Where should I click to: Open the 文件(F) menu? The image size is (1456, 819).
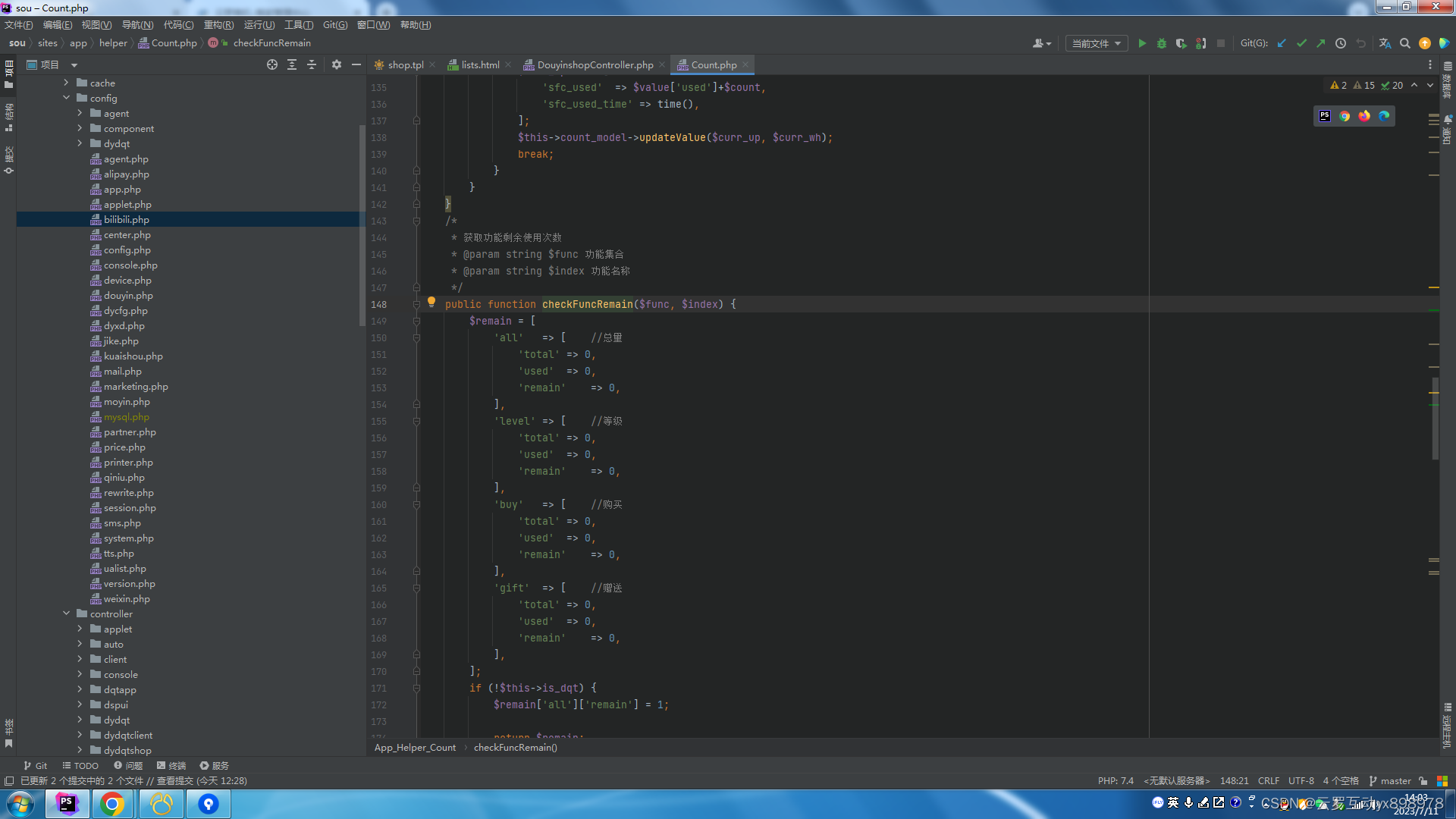tap(19, 25)
